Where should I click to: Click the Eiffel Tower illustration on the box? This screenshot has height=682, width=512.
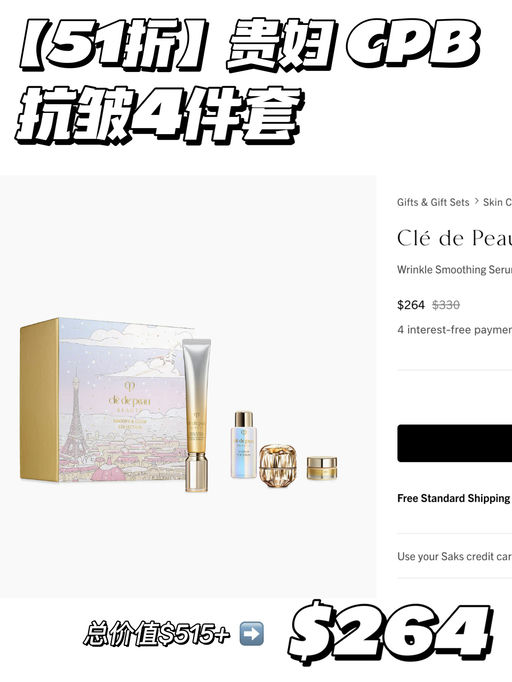[74, 418]
